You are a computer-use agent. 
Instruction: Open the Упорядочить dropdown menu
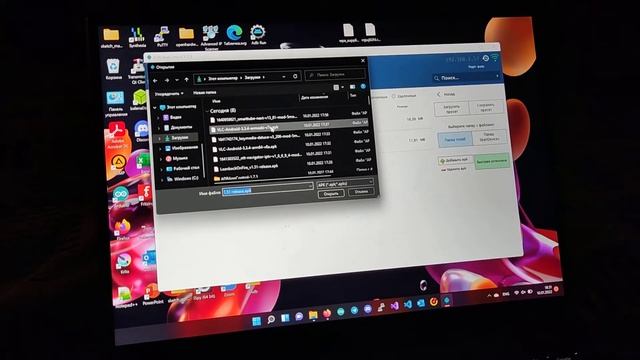click(x=169, y=94)
